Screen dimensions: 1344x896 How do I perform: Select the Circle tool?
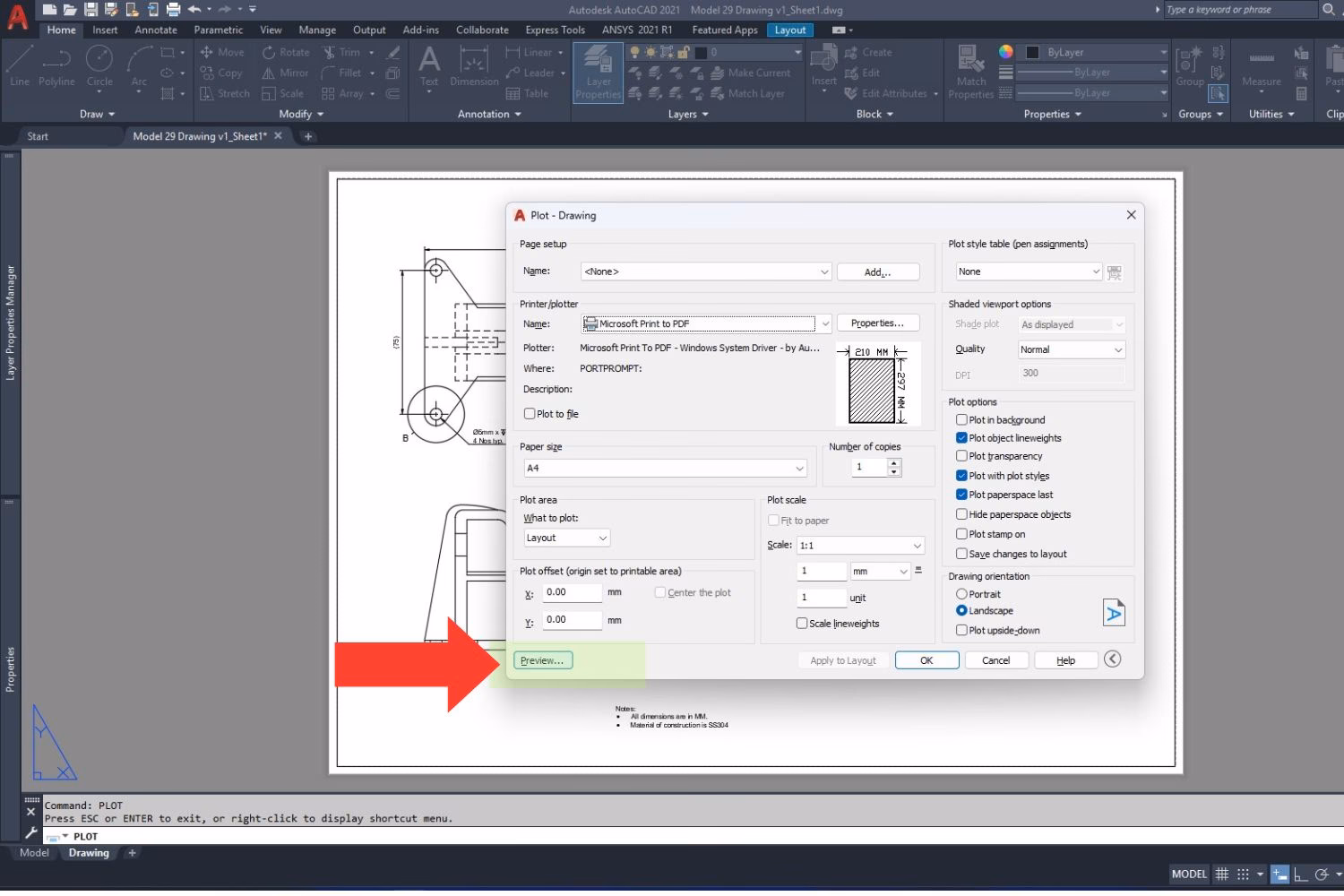[99, 66]
